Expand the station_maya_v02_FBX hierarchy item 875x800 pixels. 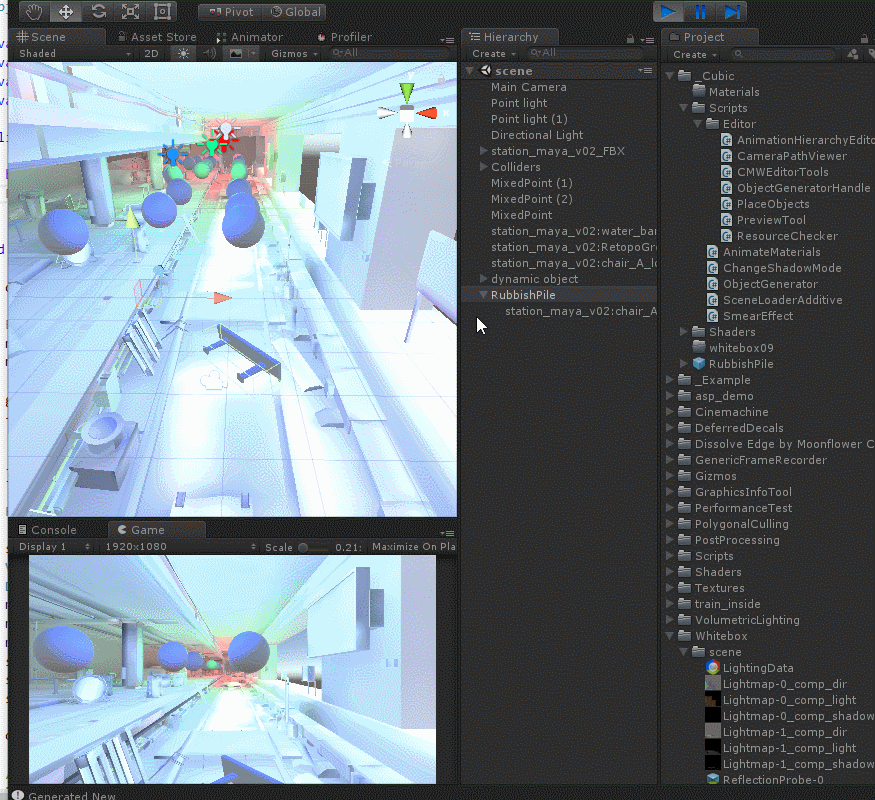(x=484, y=151)
